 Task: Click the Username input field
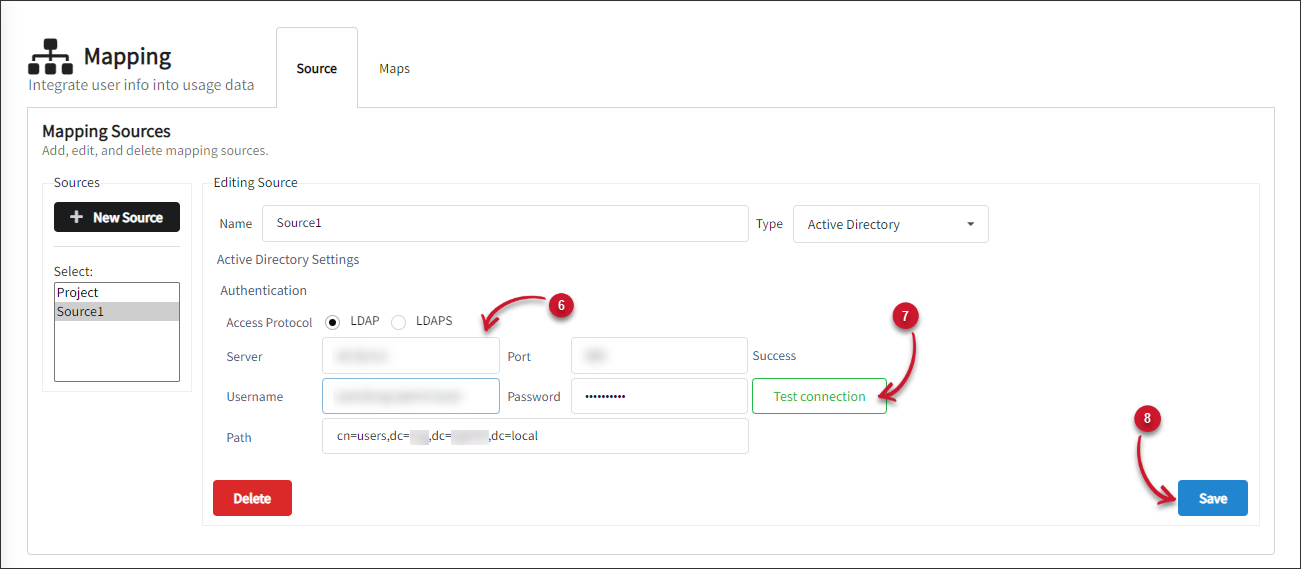411,396
